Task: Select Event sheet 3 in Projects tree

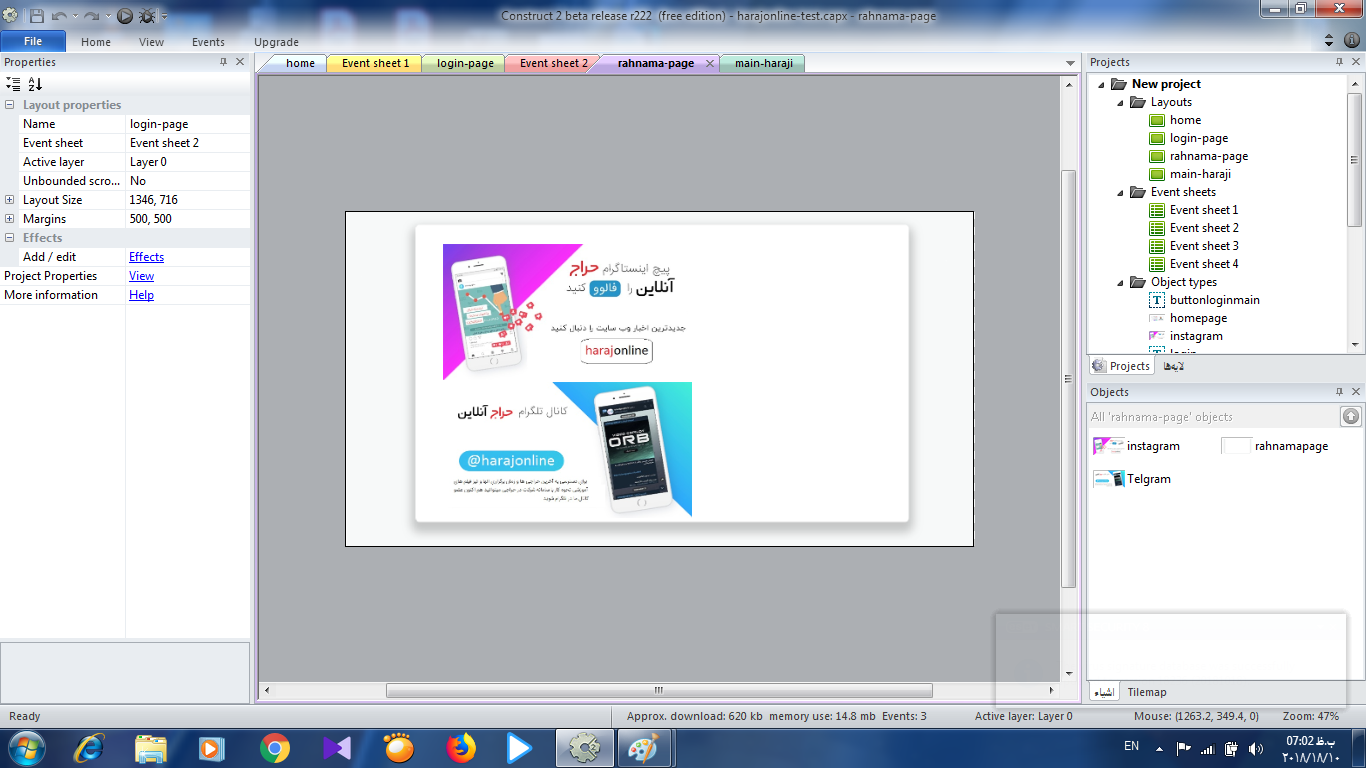Action: [x=1204, y=246]
